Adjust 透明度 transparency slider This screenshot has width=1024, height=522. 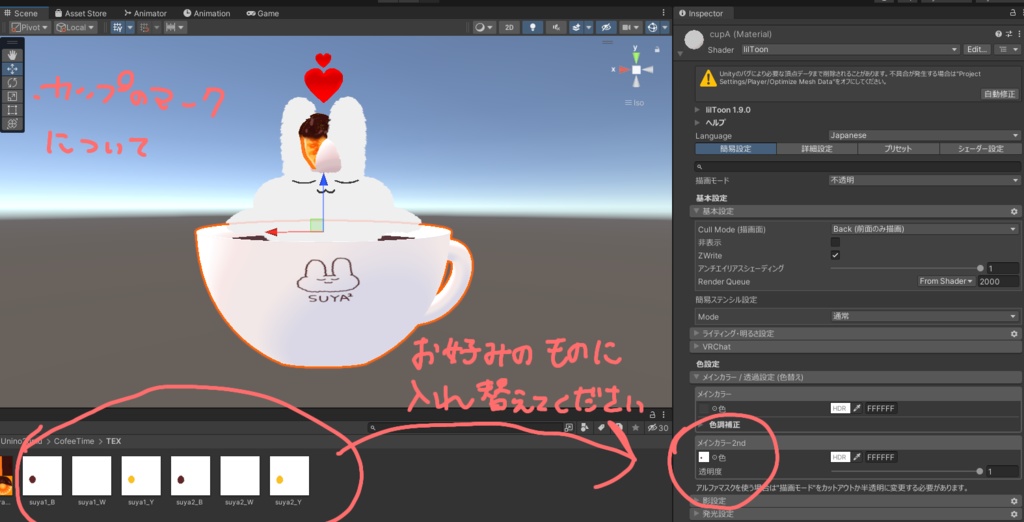click(x=905, y=471)
